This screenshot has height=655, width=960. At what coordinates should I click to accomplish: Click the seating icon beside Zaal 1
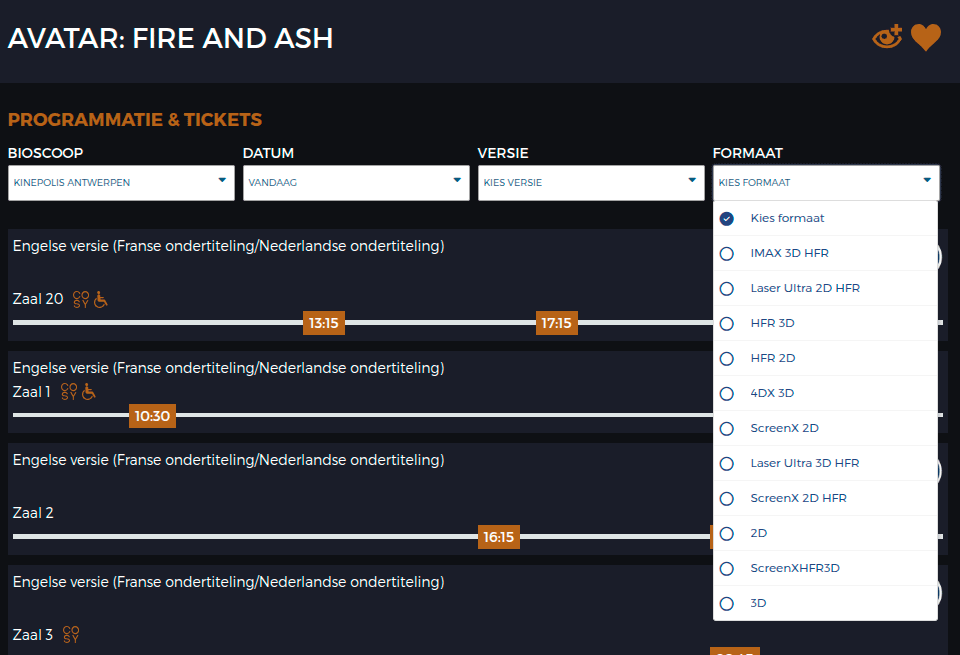[69, 392]
